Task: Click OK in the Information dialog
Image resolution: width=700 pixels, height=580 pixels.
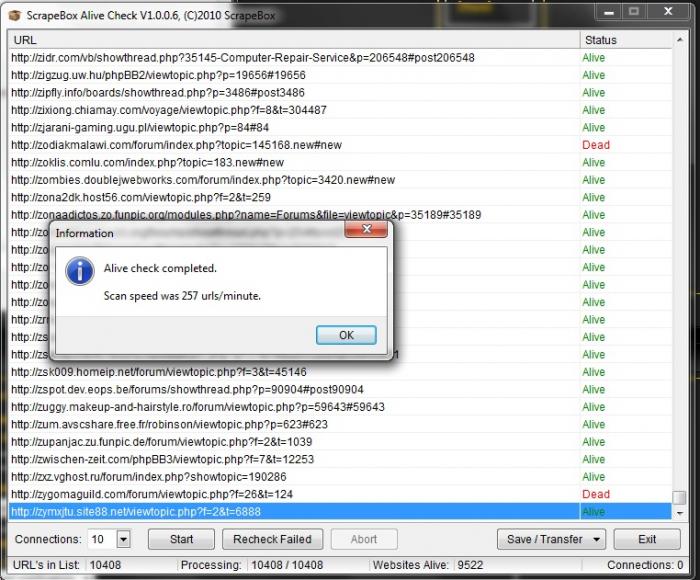Action: click(346, 335)
